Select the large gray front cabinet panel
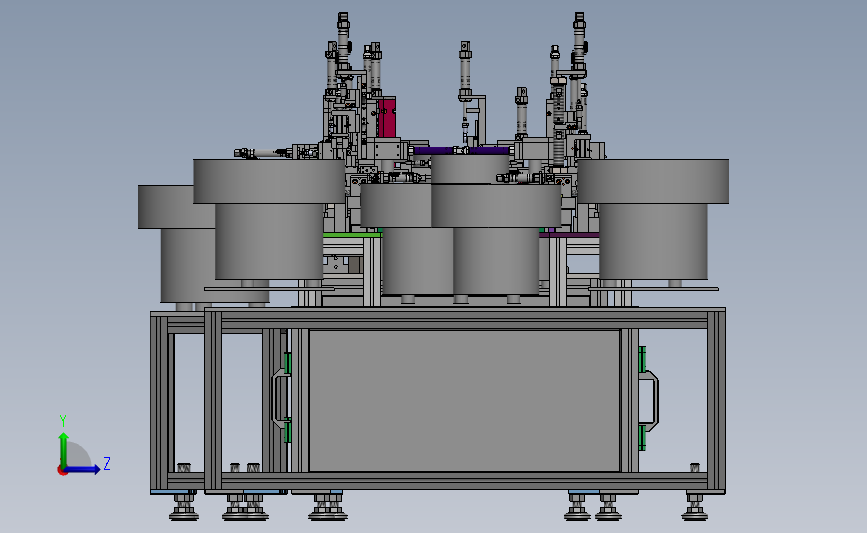This screenshot has width=867, height=533. [x=464, y=400]
